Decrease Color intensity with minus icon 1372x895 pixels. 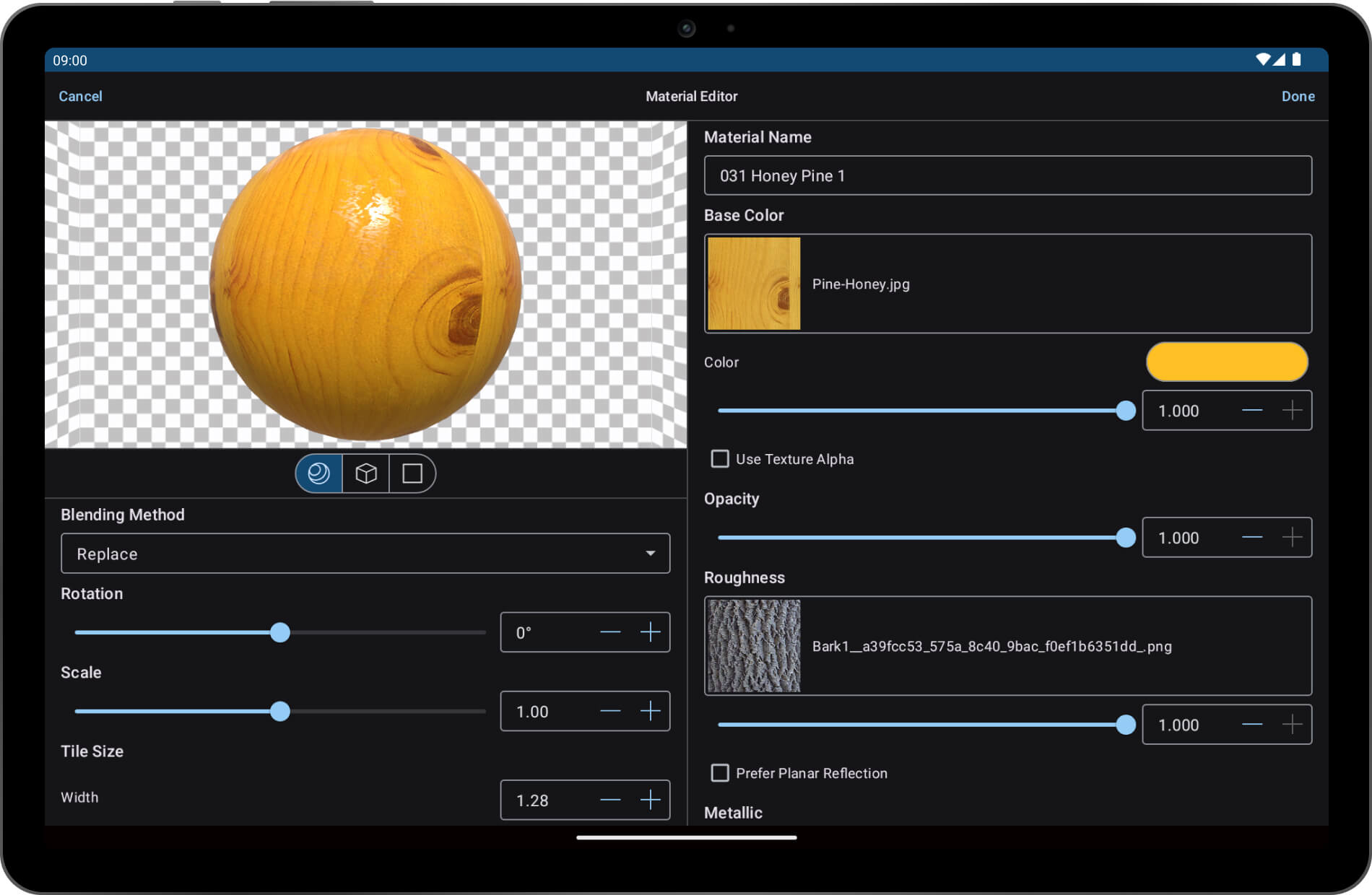[x=1252, y=411]
